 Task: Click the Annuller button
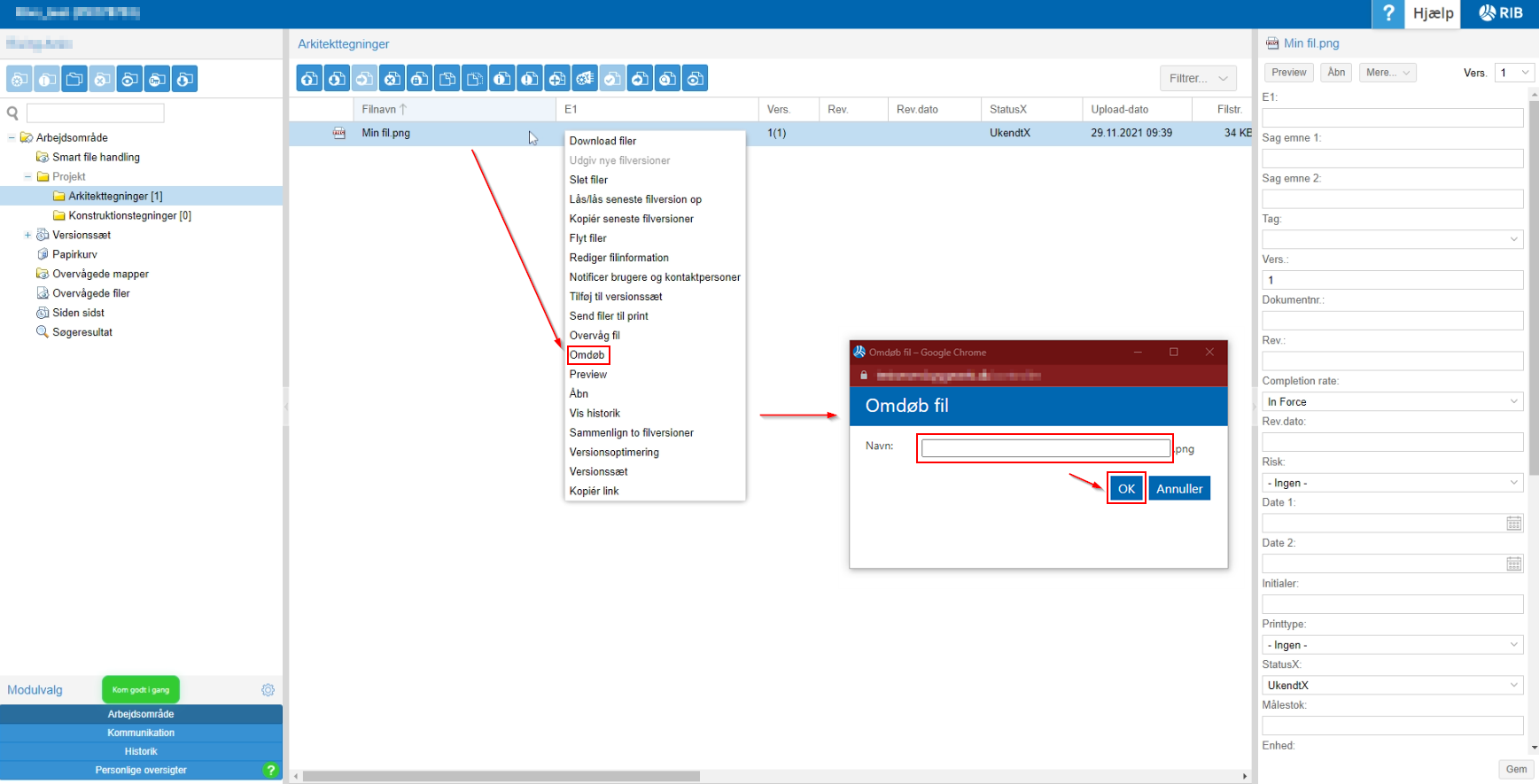coord(1178,489)
